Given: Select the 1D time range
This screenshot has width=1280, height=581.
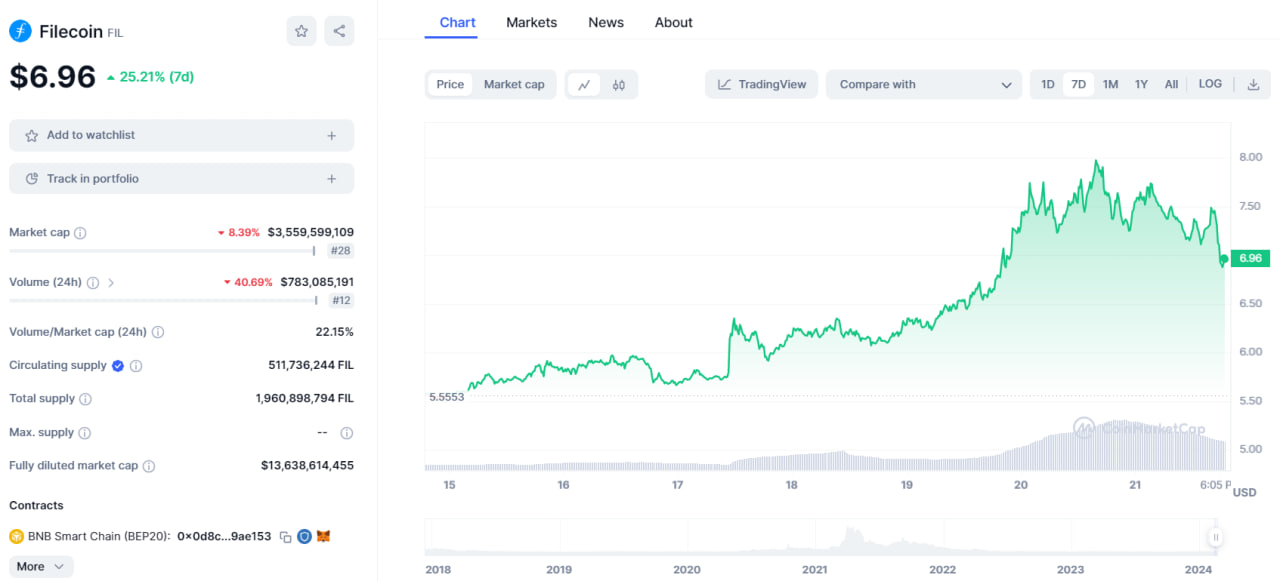Looking at the screenshot, I should pos(1047,85).
